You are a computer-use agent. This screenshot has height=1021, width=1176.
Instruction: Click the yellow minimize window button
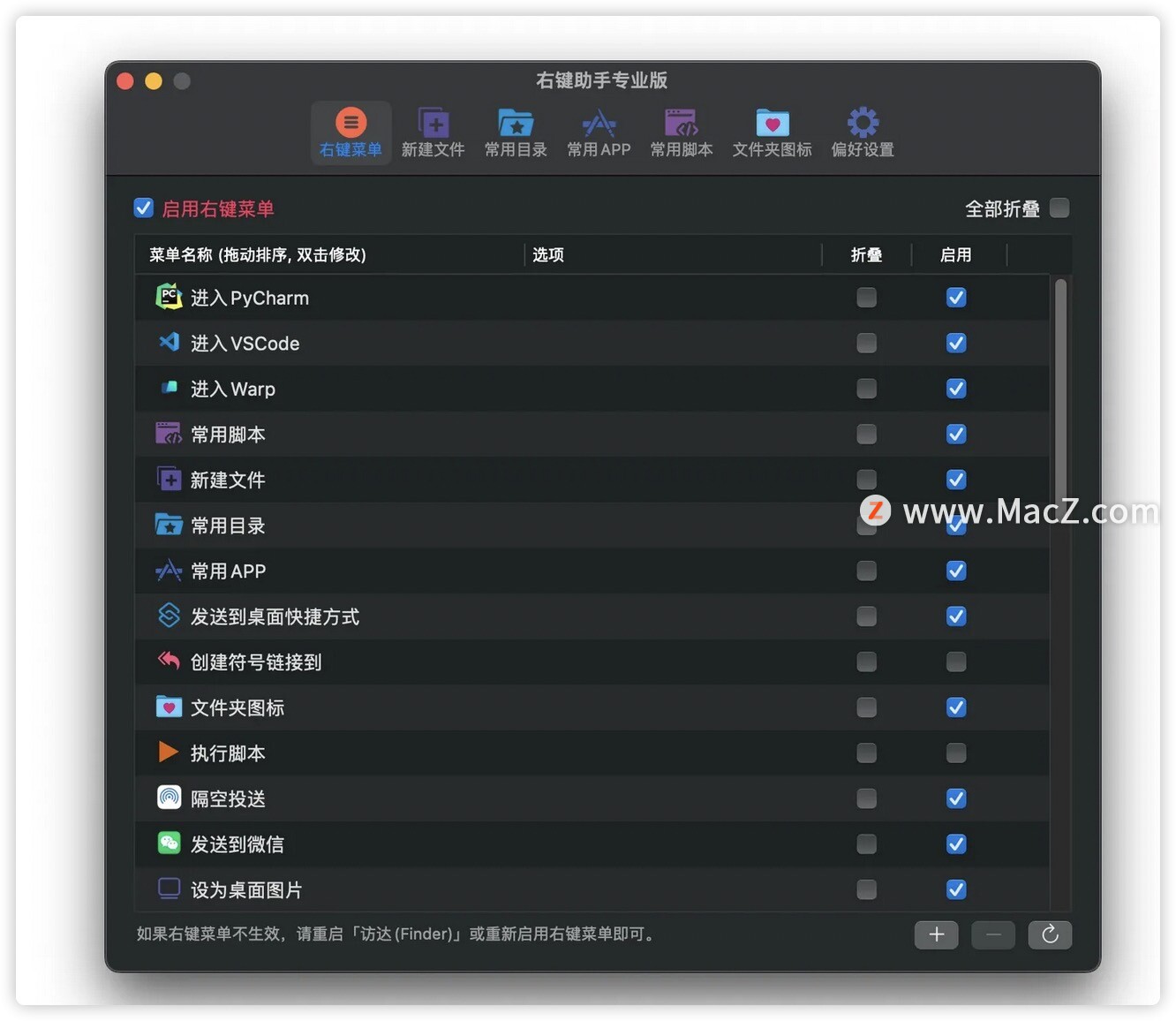[154, 81]
